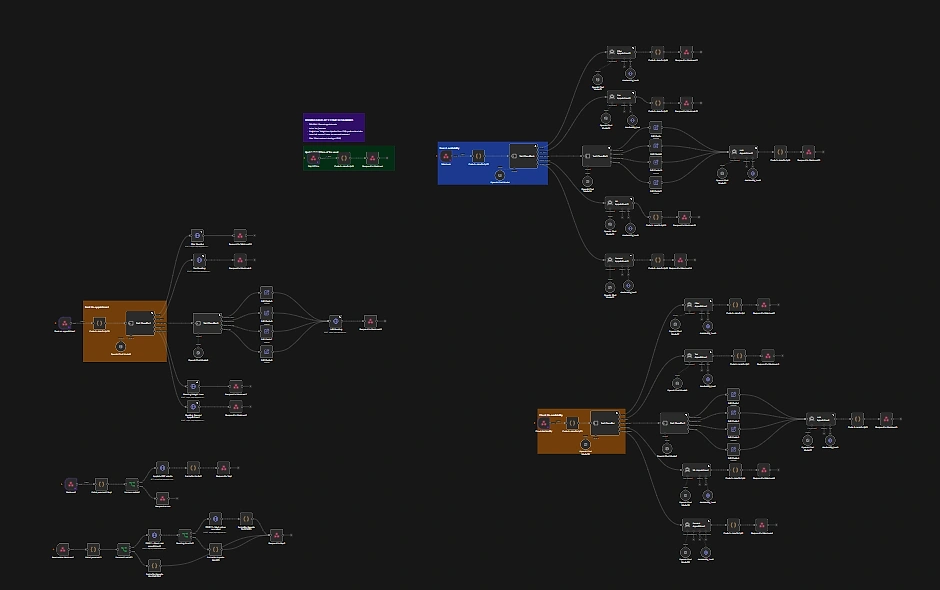940x590 pixels.
Task: Select the bottommost code node of the lowest flow
Action: (x=154, y=565)
